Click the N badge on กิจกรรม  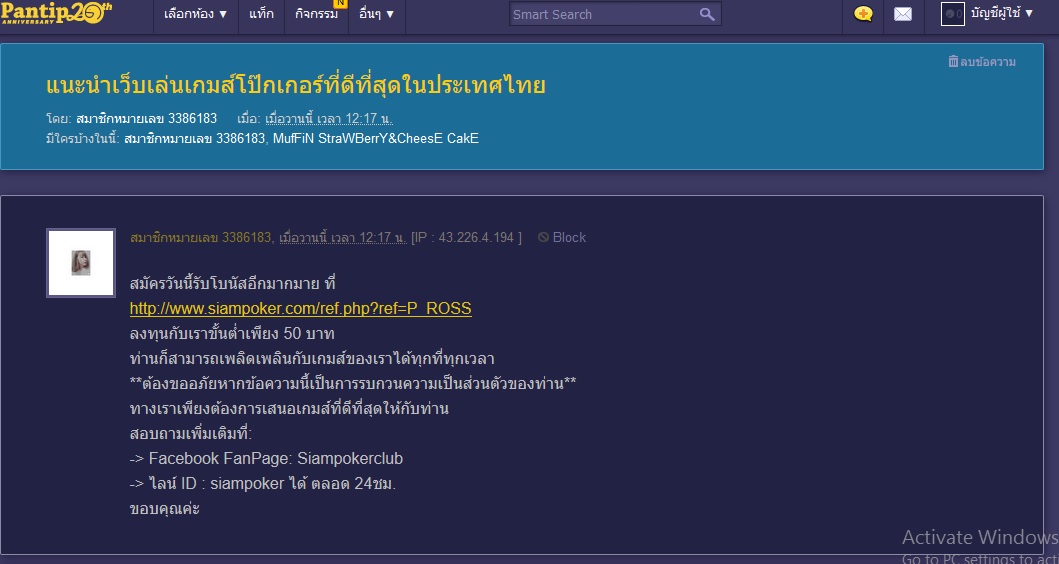pyautogui.click(x=340, y=3)
